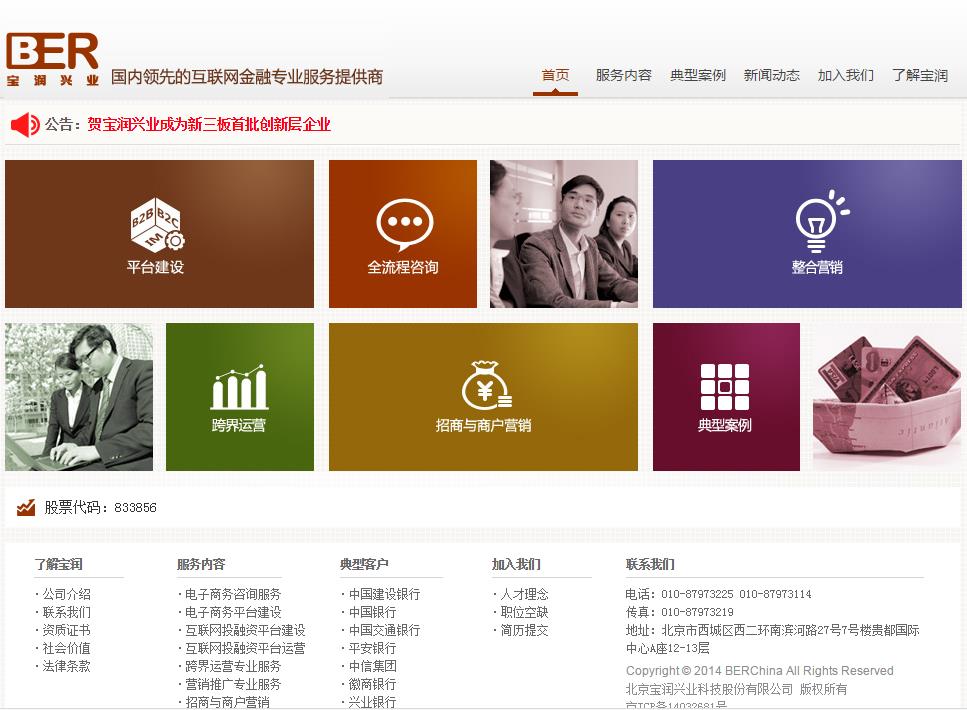Open 社会价值 footer link
Image resolution: width=967 pixels, height=710 pixels.
(67, 648)
